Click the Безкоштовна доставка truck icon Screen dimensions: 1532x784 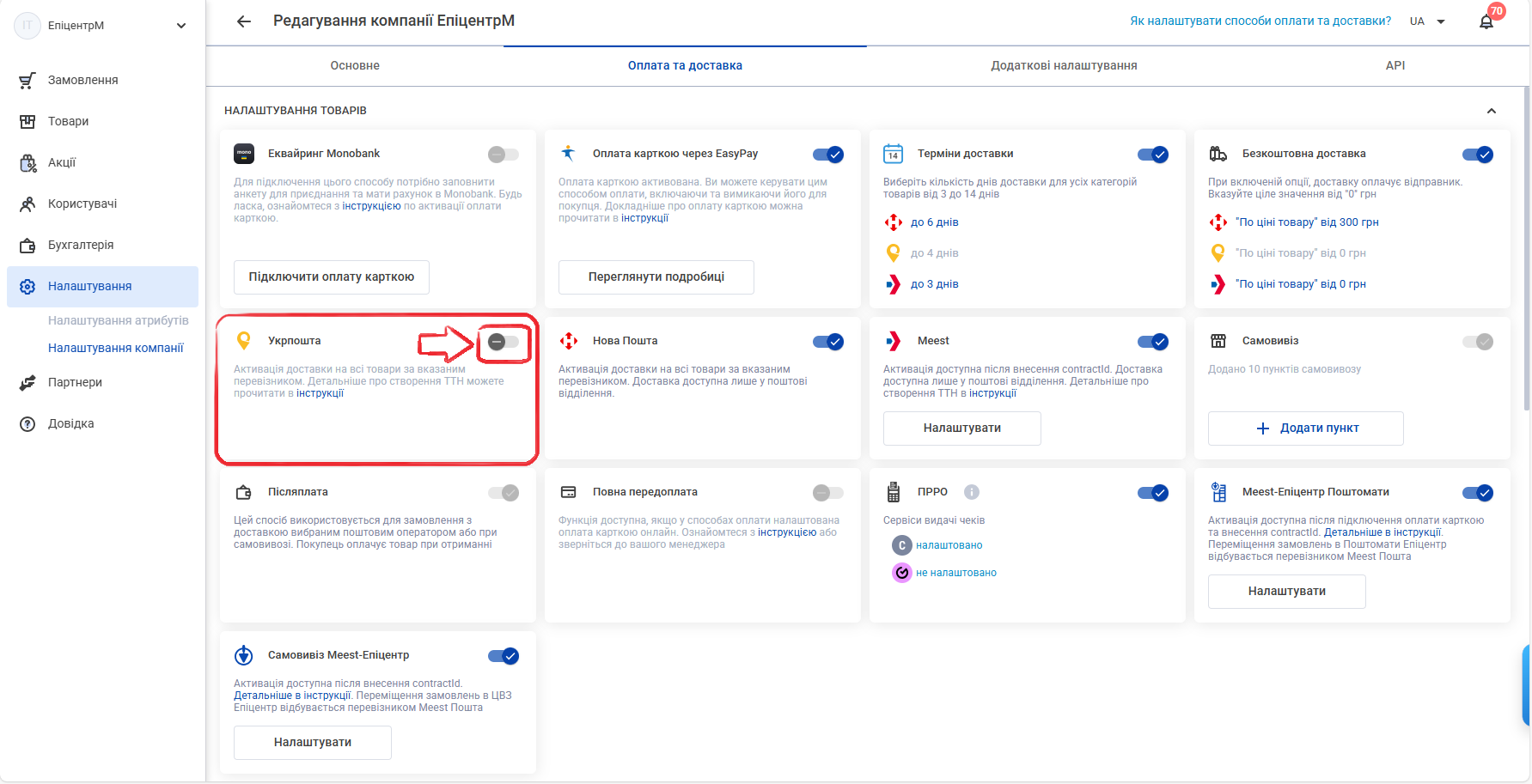click(1218, 154)
